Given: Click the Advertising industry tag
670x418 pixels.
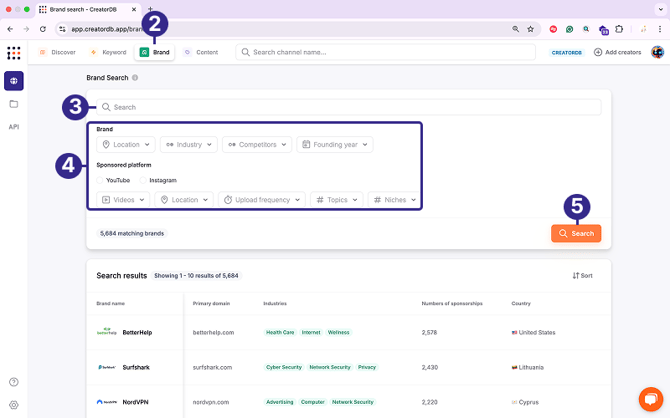Looking at the screenshot, I should [279, 402].
